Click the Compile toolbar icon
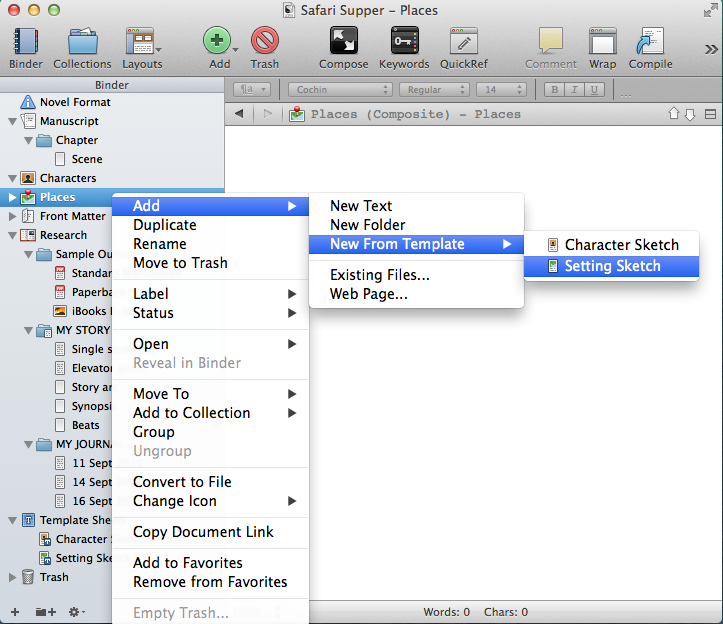The image size is (723, 624). [x=650, y=41]
